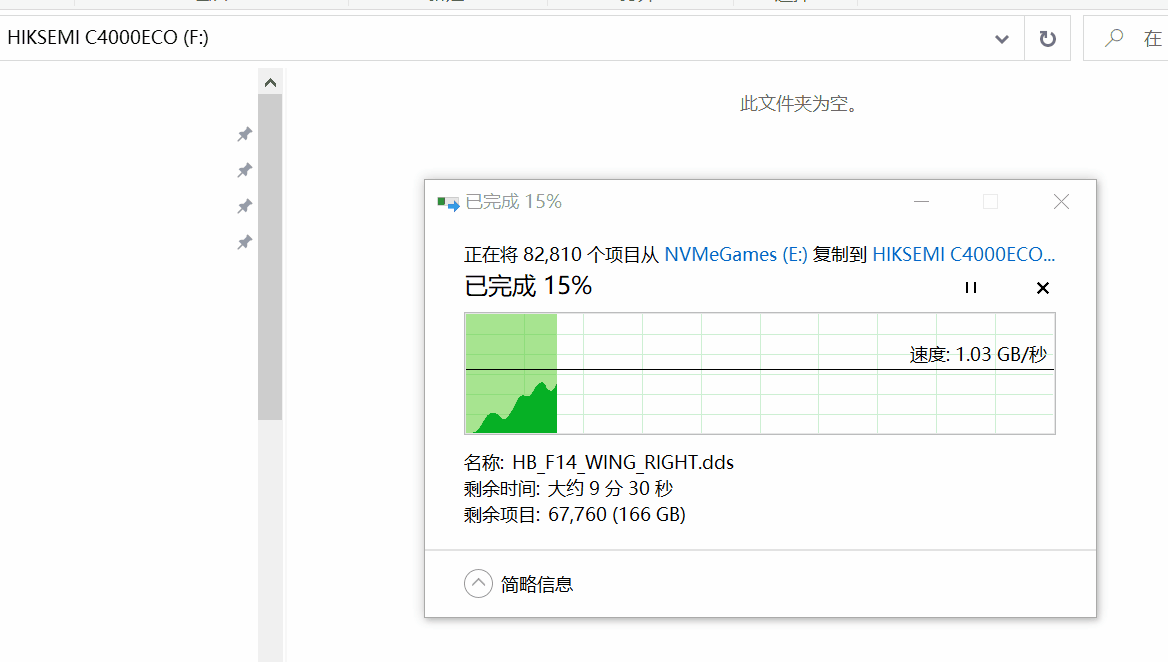Click the copy dialog title bar icon

[x=448, y=203]
